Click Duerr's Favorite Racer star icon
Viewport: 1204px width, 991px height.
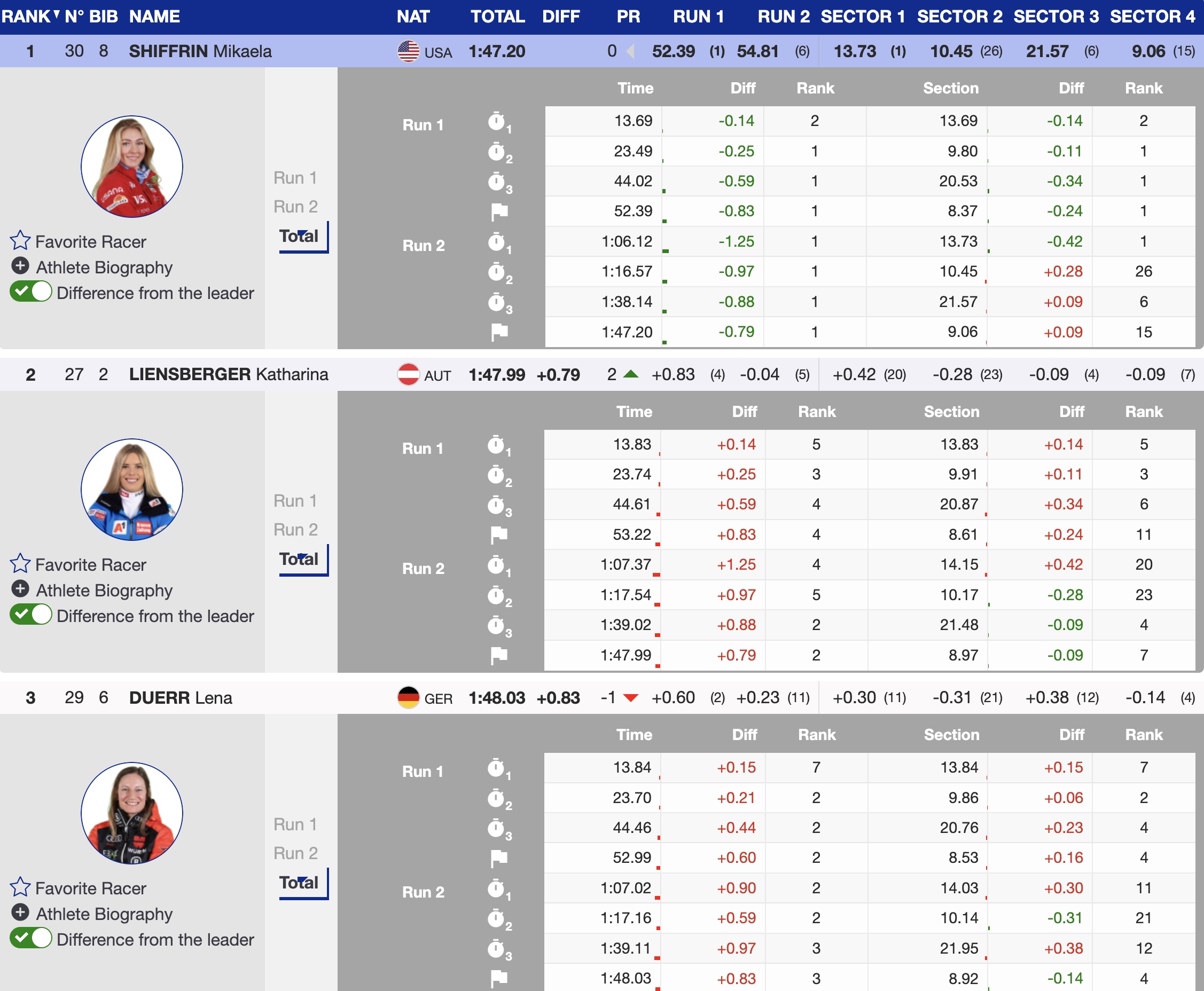(x=20, y=887)
